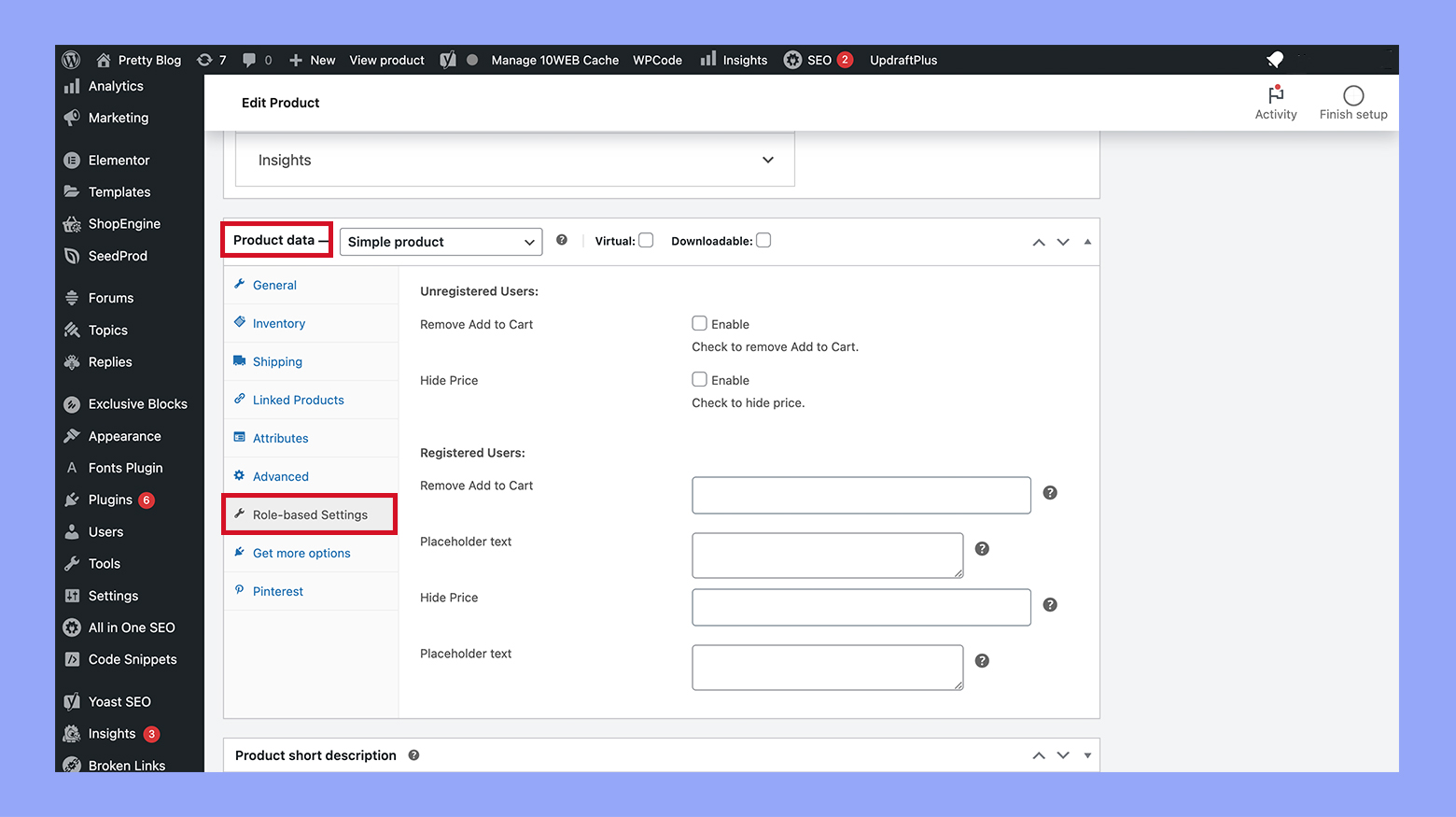Image resolution: width=1456 pixels, height=817 pixels.
Task: Click the WordPress logo in admin bar
Action: tap(71, 60)
